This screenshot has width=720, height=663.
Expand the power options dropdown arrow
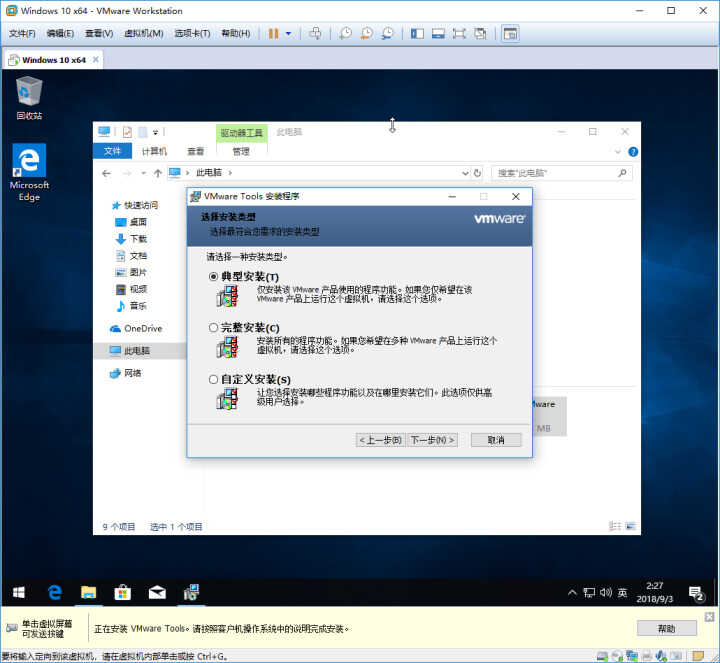(288, 34)
